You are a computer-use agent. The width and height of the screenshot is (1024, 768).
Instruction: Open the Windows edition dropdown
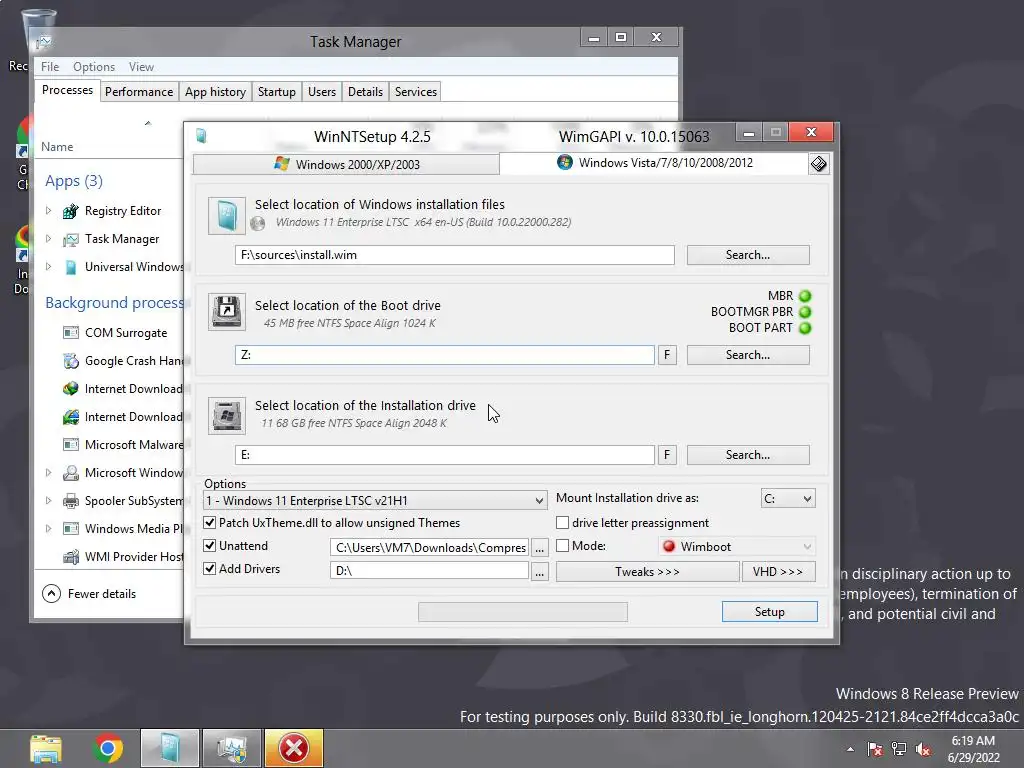[376, 501]
